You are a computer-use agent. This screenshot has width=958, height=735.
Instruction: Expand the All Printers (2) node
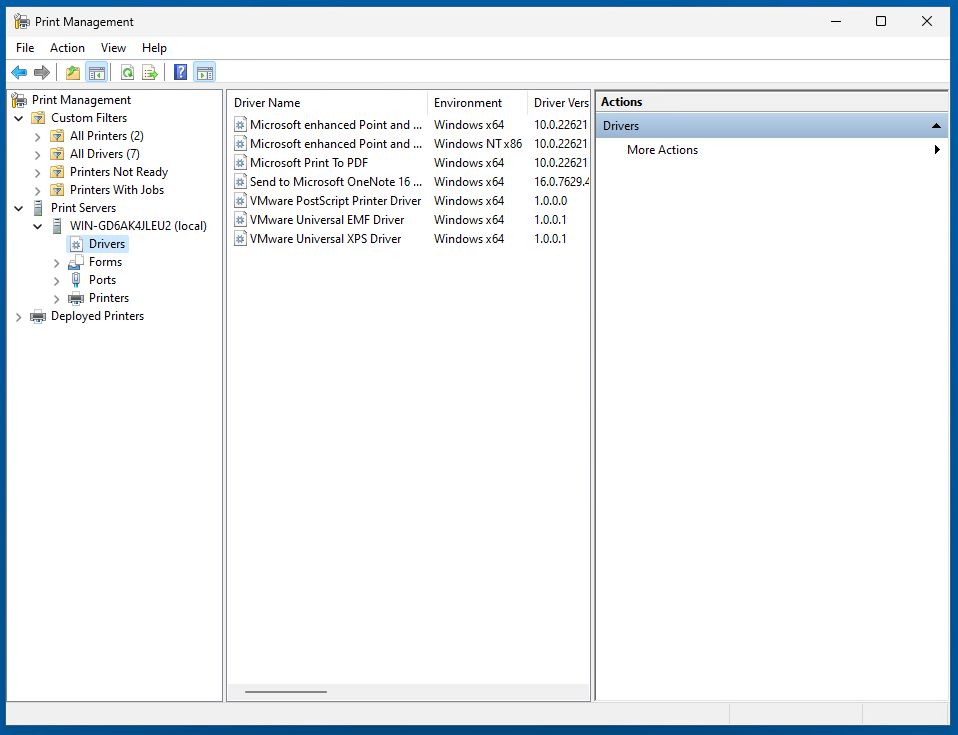38,136
